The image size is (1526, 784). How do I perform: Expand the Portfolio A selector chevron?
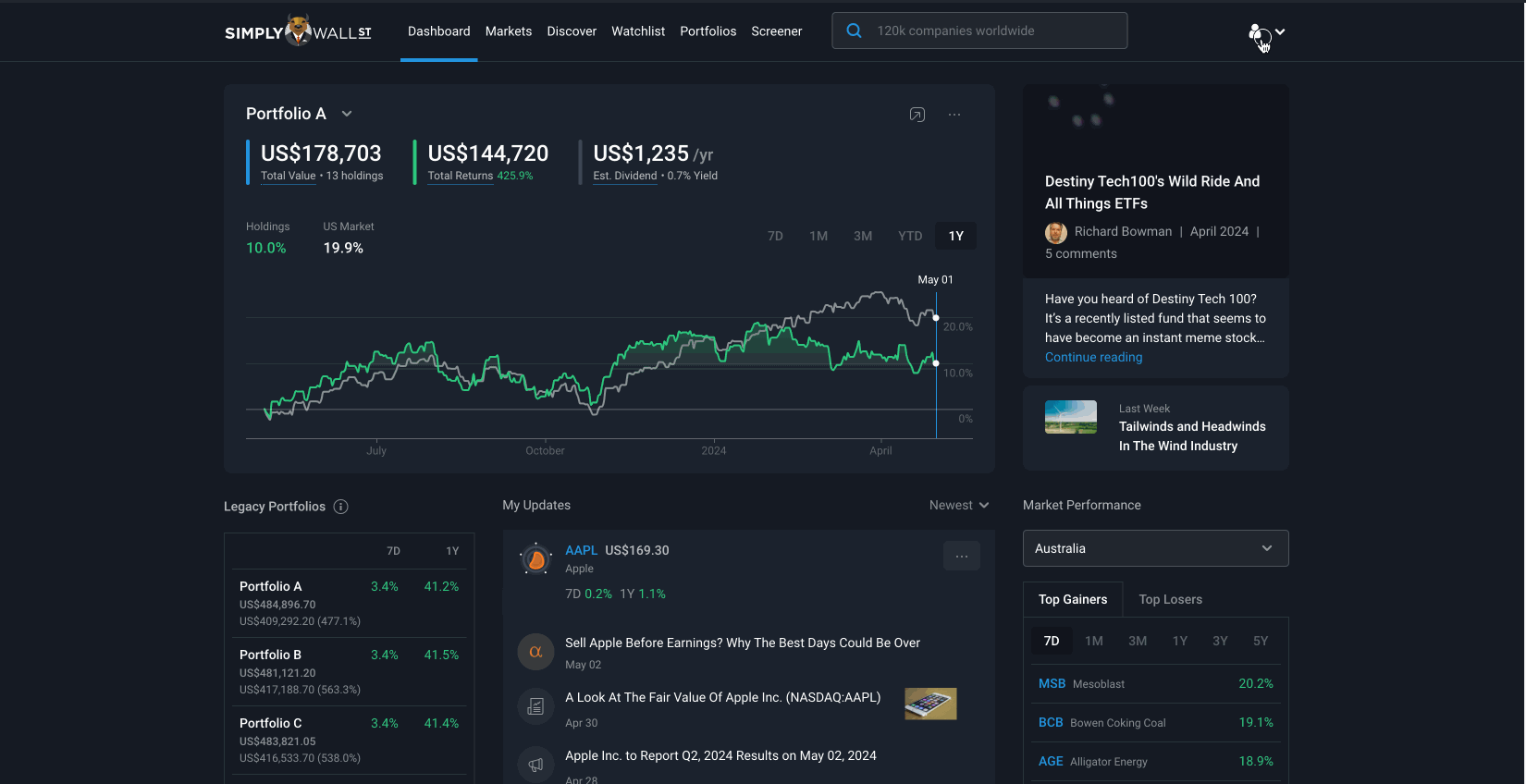(347, 114)
